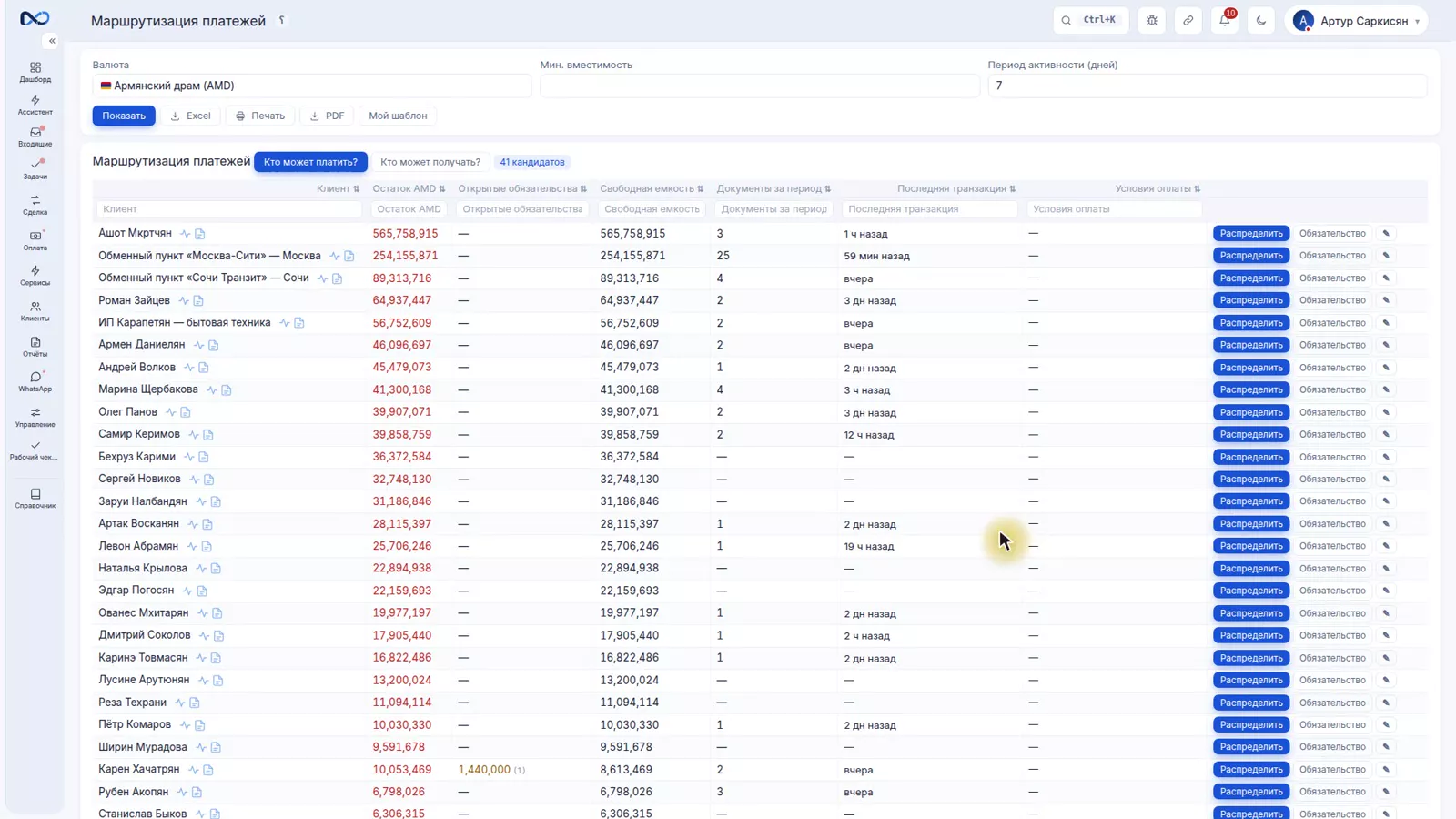Open the Ctrl+K search box

click(1091, 20)
